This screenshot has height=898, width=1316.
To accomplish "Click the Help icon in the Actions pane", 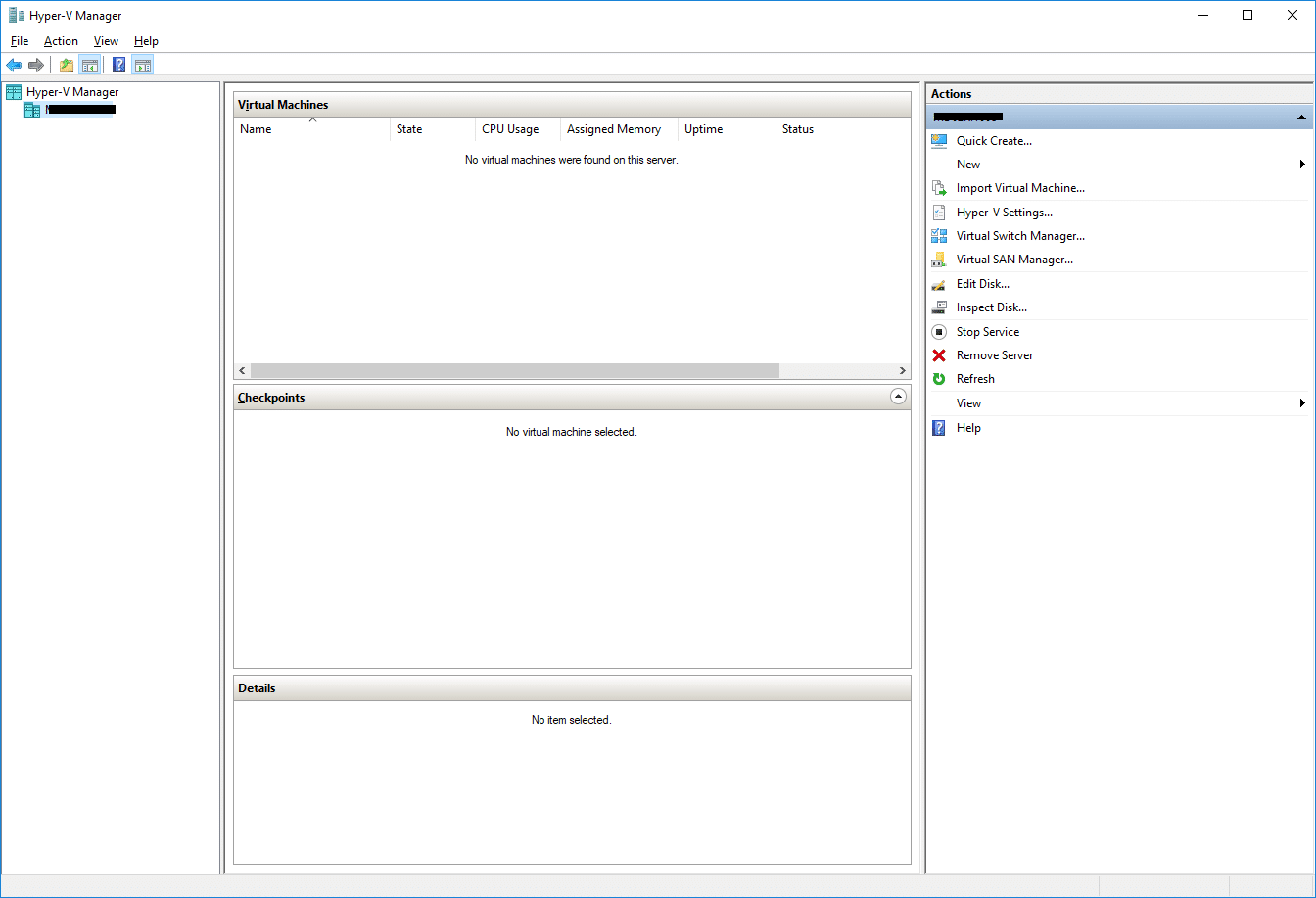I will (939, 428).
